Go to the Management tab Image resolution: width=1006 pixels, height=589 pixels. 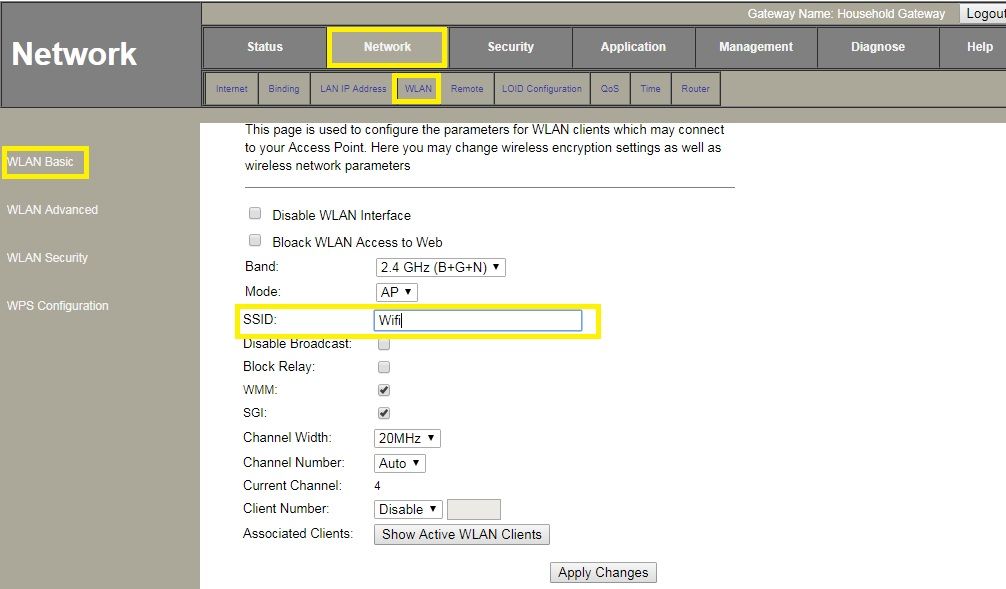(755, 47)
